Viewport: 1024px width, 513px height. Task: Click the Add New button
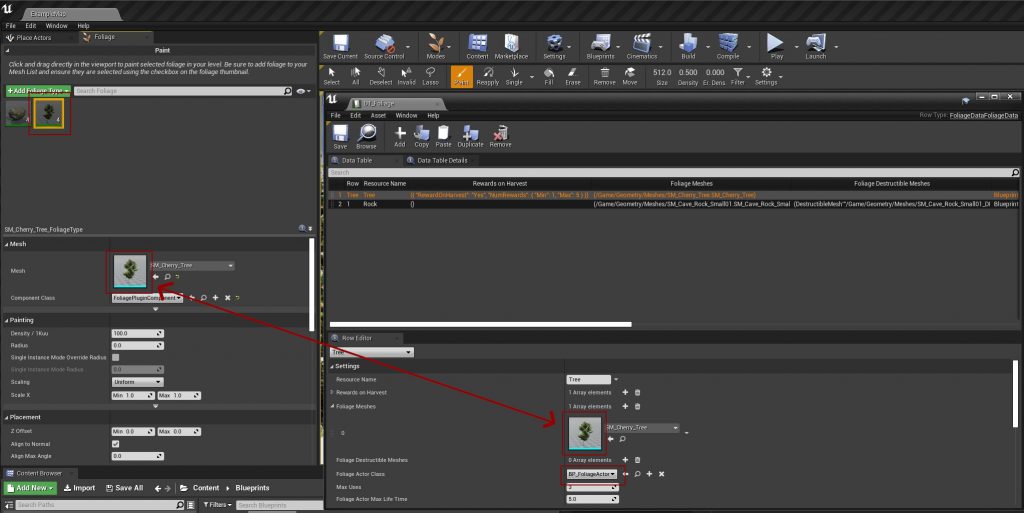click(x=31, y=488)
